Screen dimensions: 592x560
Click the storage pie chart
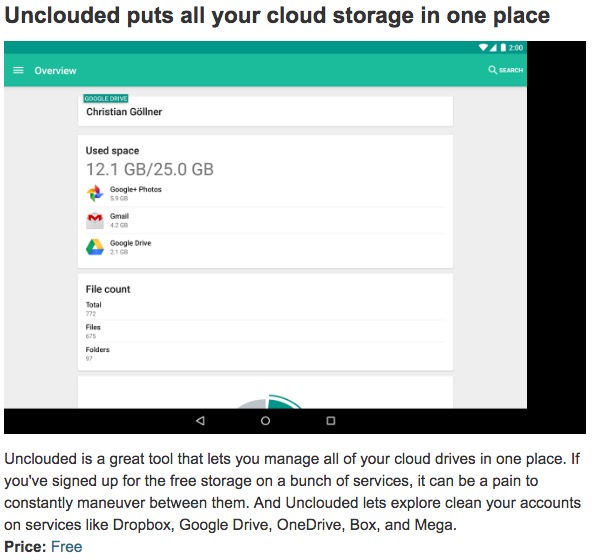click(268, 401)
